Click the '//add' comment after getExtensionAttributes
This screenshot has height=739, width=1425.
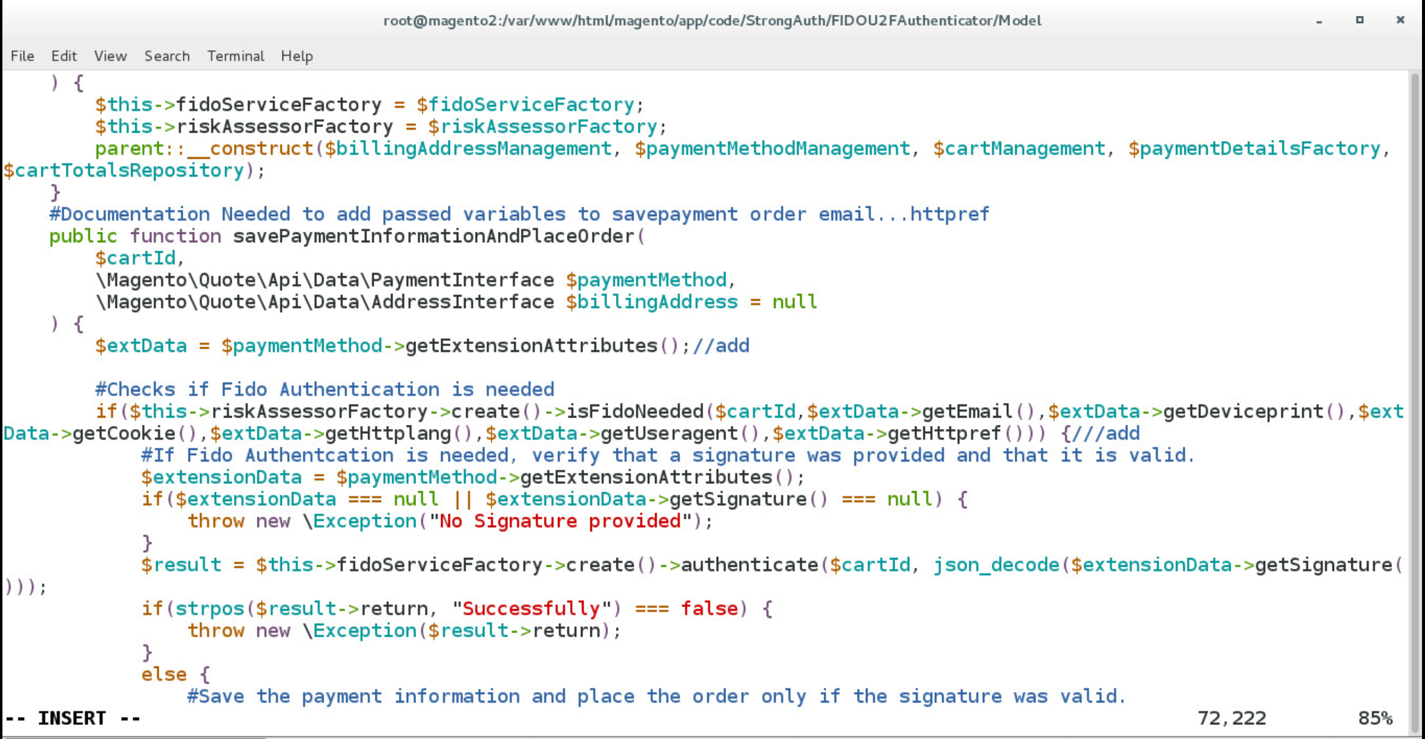(x=721, y=346)
